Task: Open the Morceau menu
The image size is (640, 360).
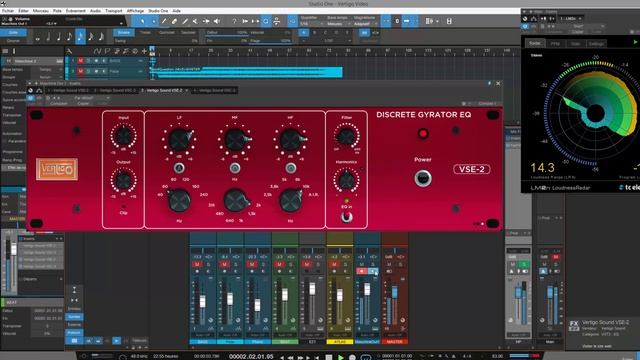Action: 40,11
